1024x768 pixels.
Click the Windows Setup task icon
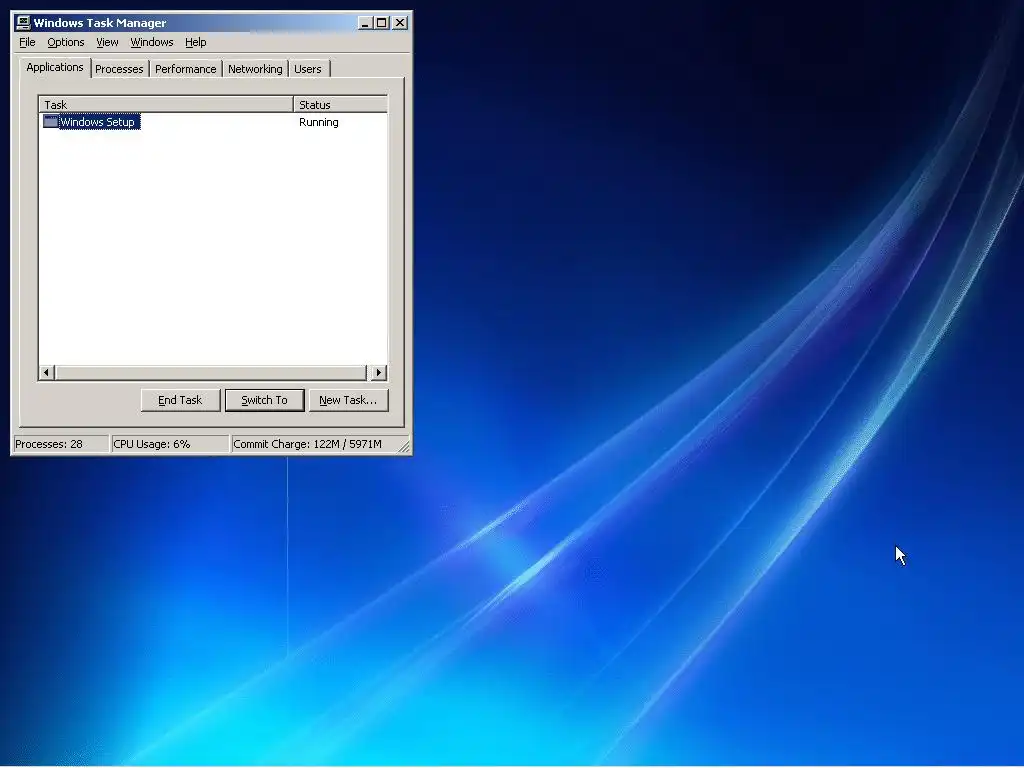point(51,122)
